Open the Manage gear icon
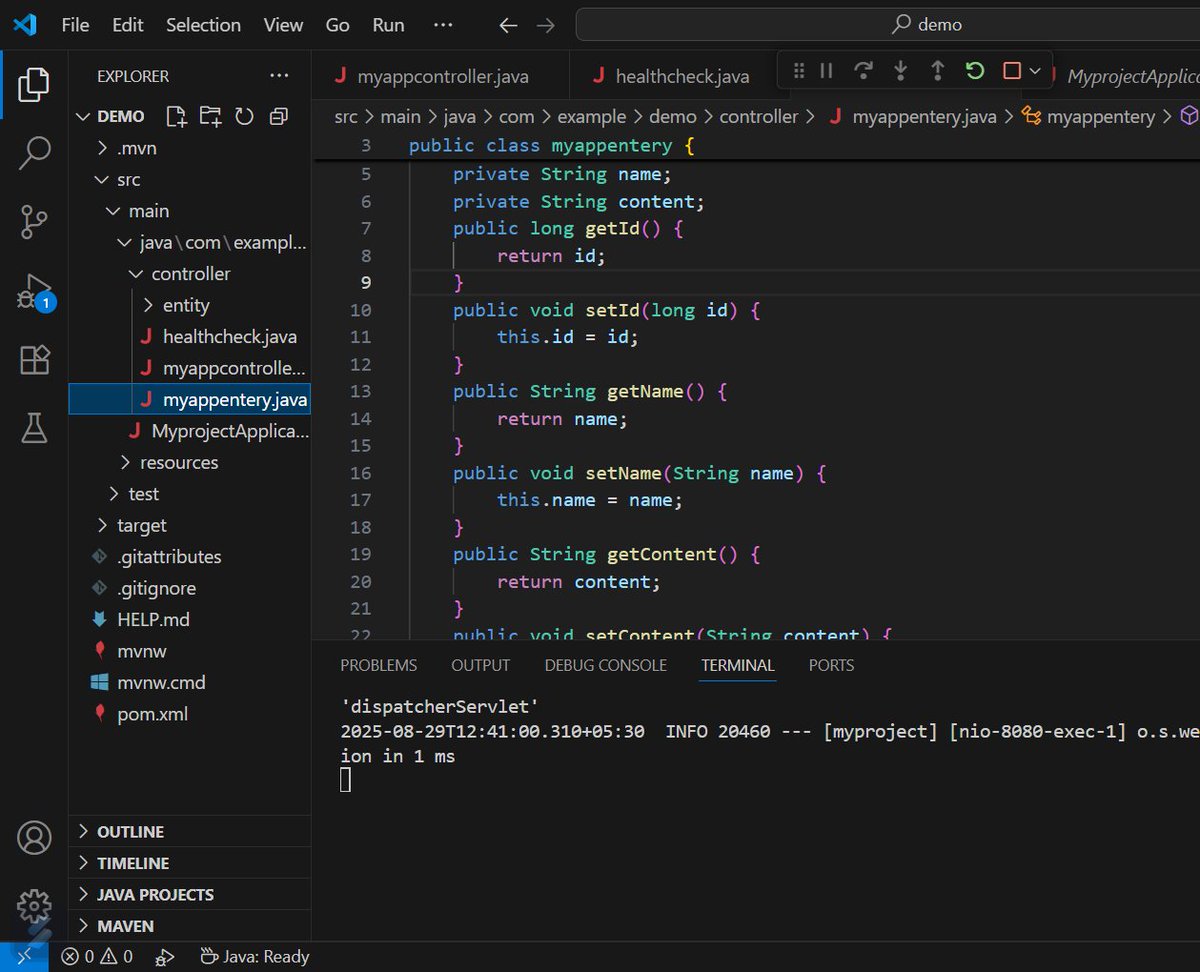Viewport: 1200px width, 972px height. 34,906
